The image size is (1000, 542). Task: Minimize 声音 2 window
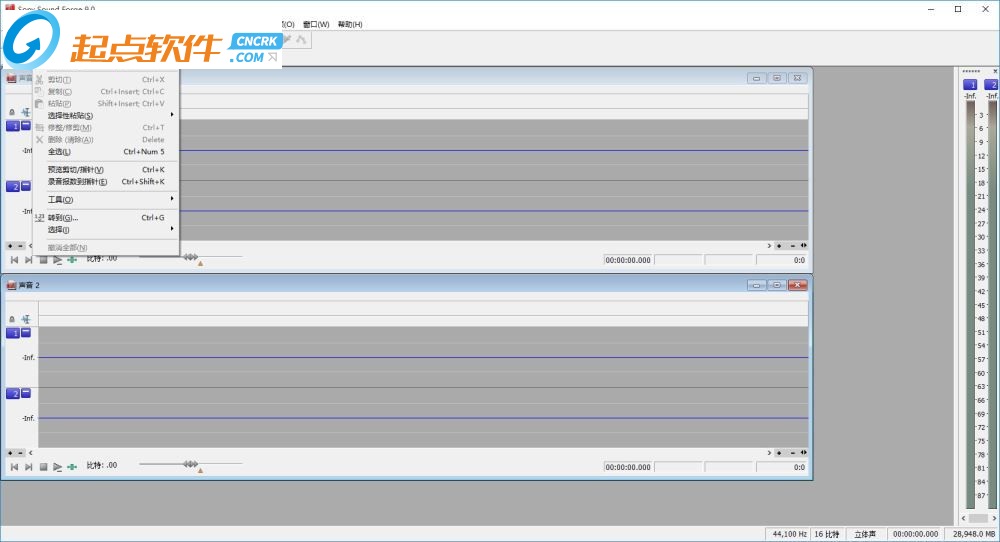[x=756, y=285]
